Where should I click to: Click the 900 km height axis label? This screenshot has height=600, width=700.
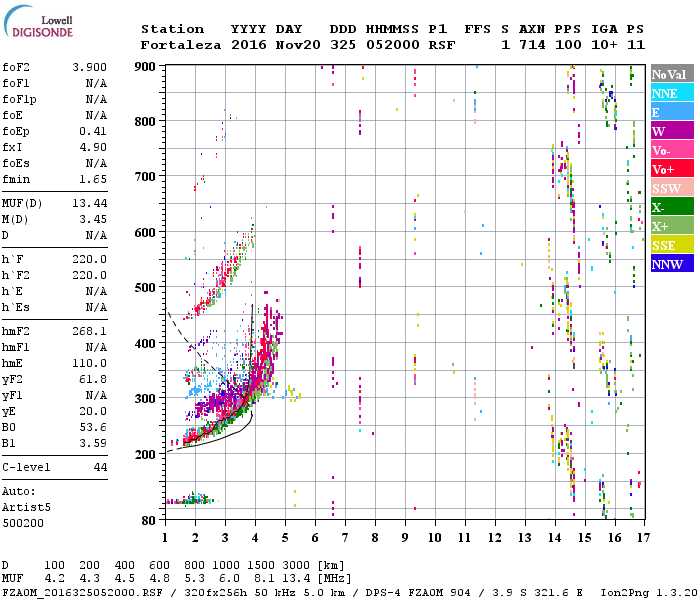tap(145, 67)
